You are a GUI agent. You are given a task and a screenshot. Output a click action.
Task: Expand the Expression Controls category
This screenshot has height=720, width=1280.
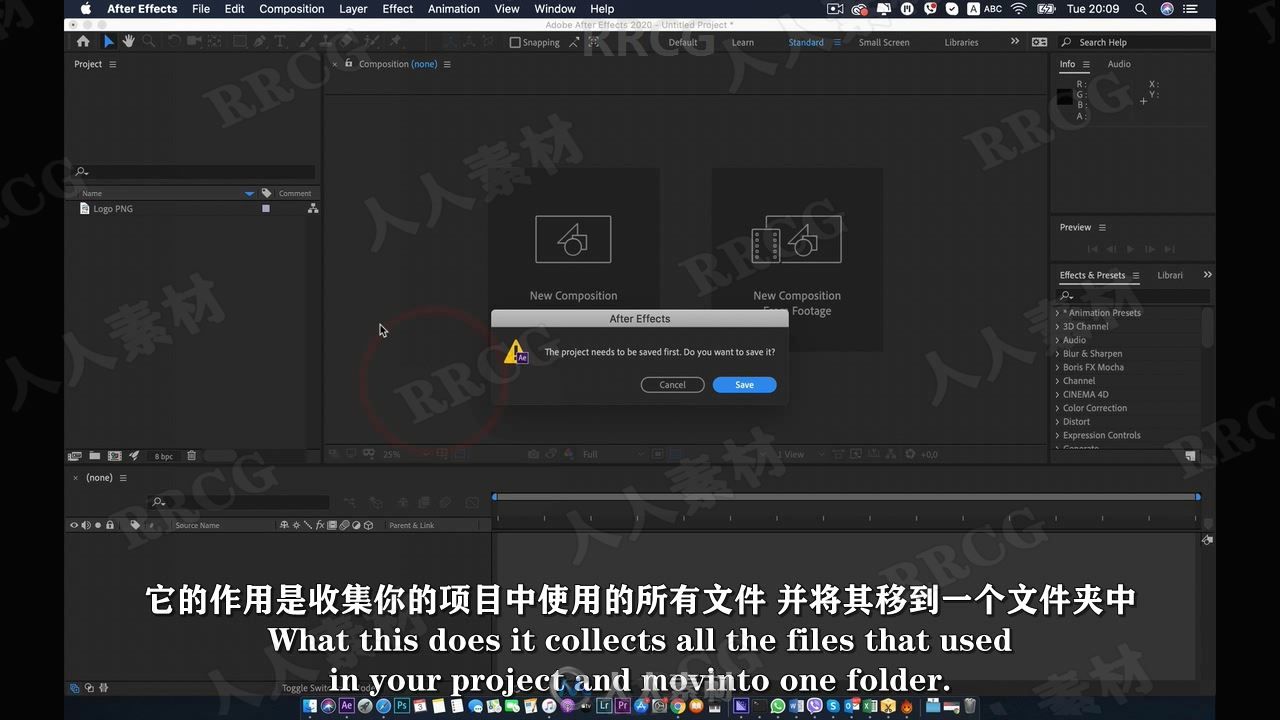tap(1058, 435)
